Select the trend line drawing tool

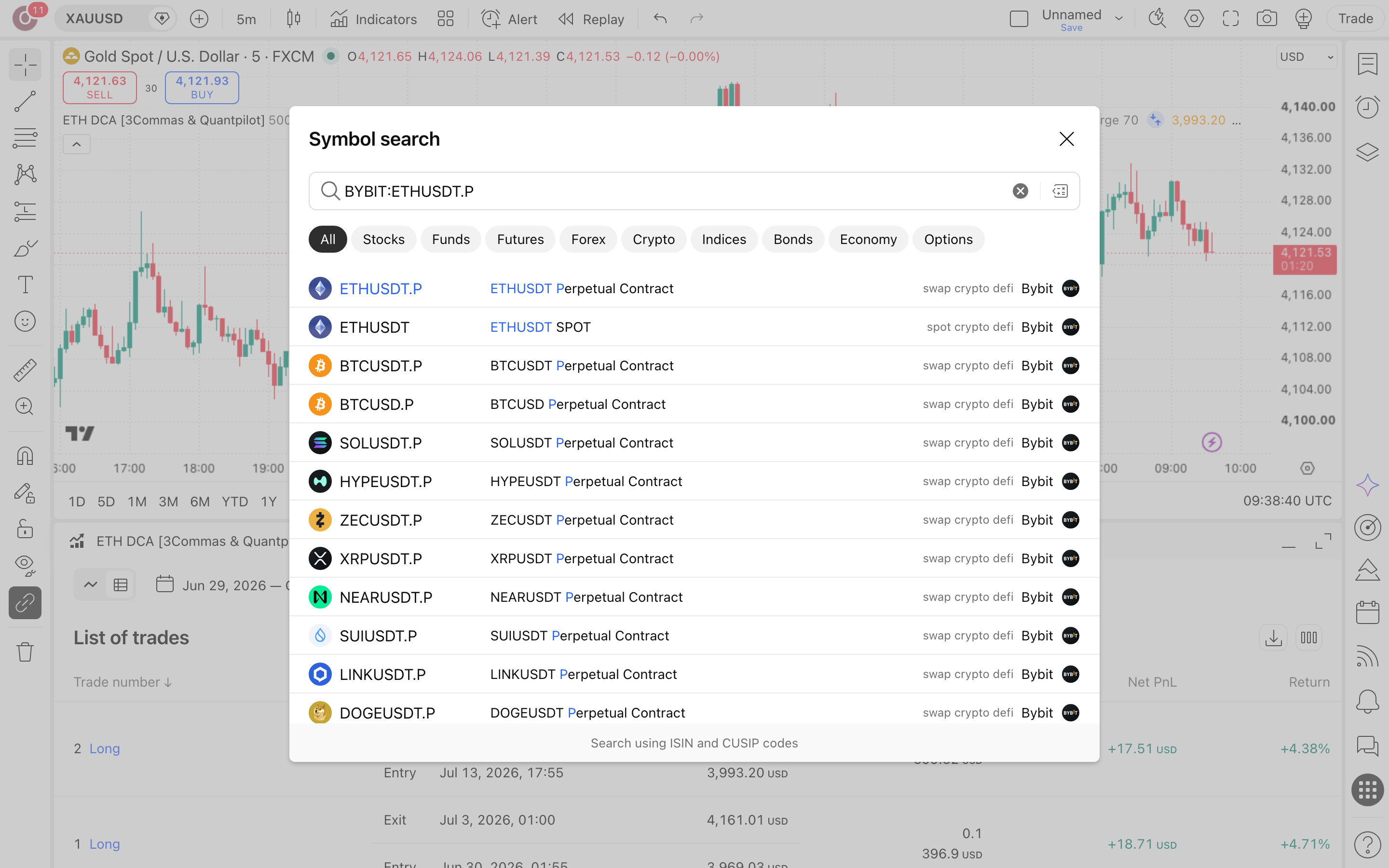pos(25,102)
